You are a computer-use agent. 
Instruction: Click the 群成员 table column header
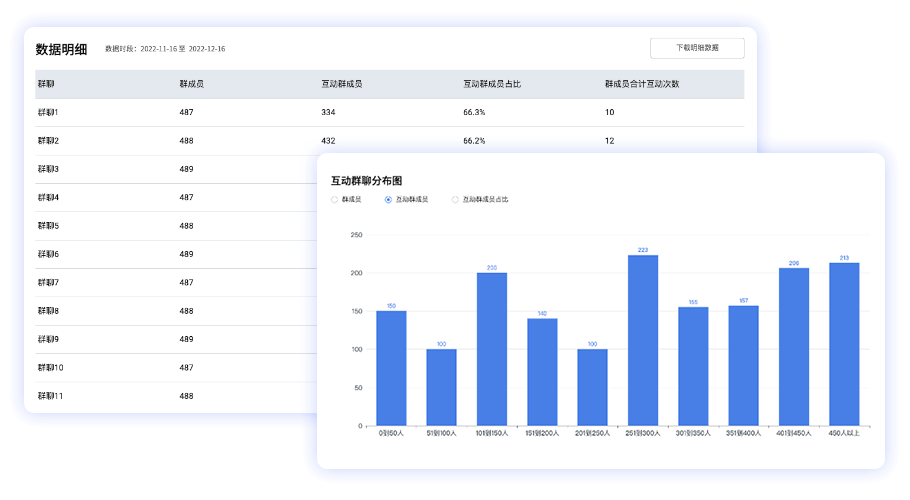click(192, 84)
